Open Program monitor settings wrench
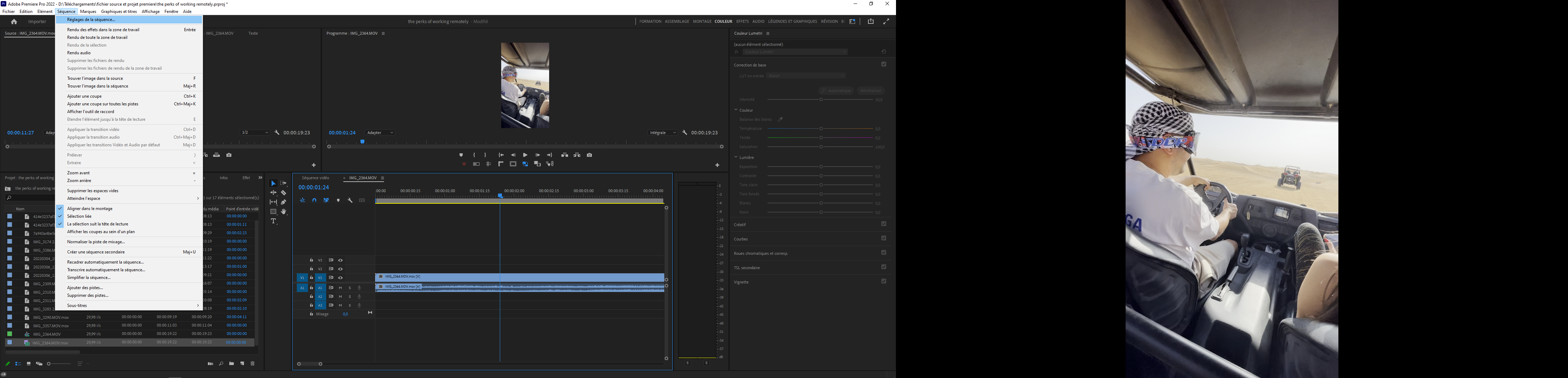1568x378 pixels. tap(685, 133)
